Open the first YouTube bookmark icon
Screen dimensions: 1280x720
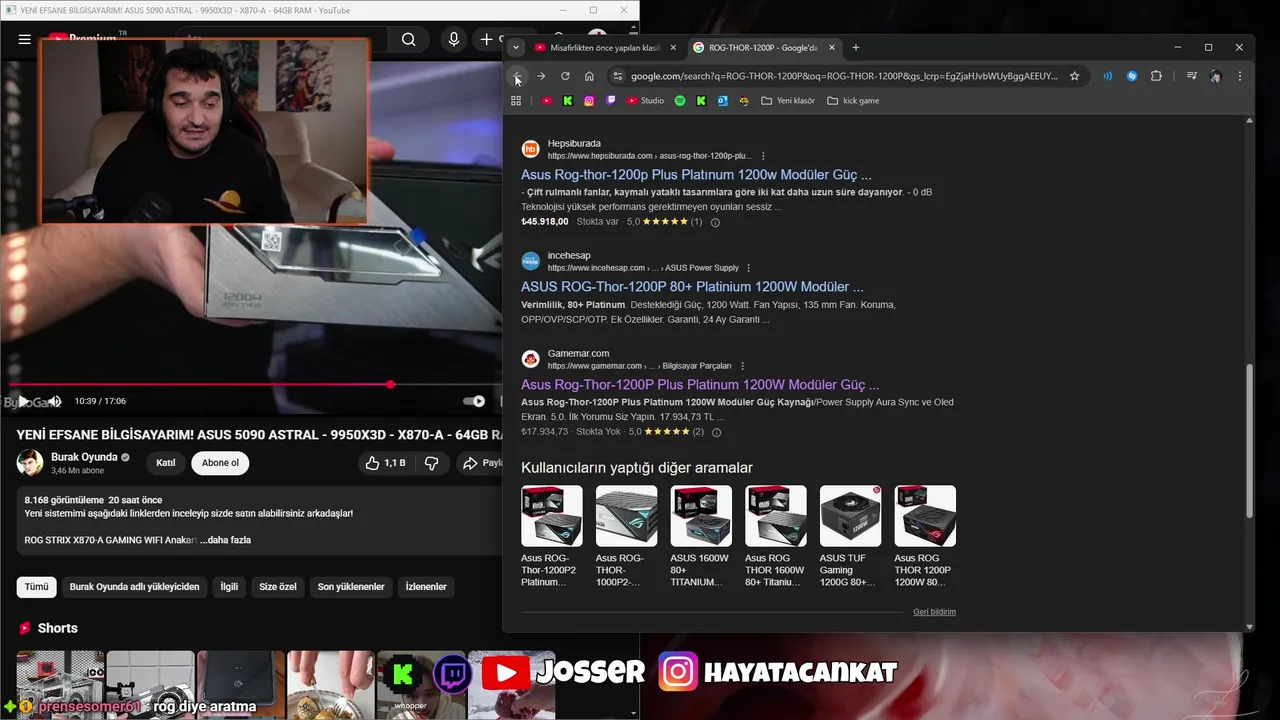coord(547,100)
